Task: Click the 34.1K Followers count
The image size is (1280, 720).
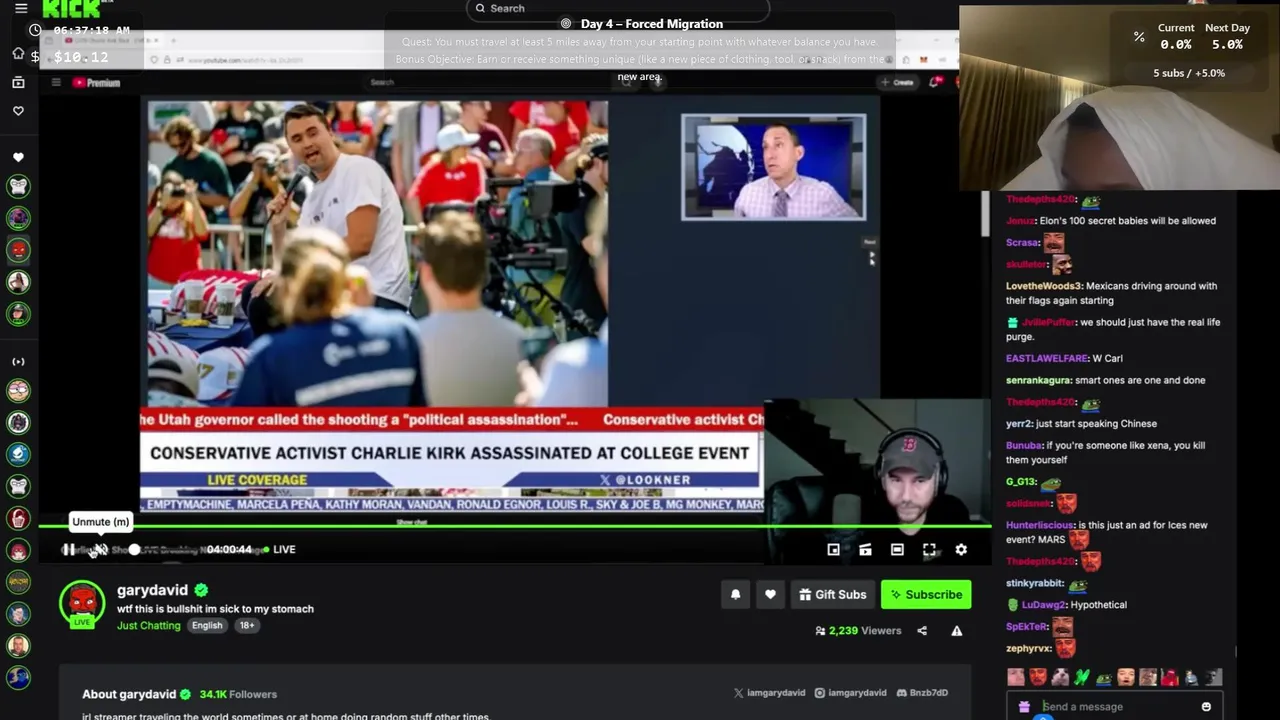Action: click(238, 694)
